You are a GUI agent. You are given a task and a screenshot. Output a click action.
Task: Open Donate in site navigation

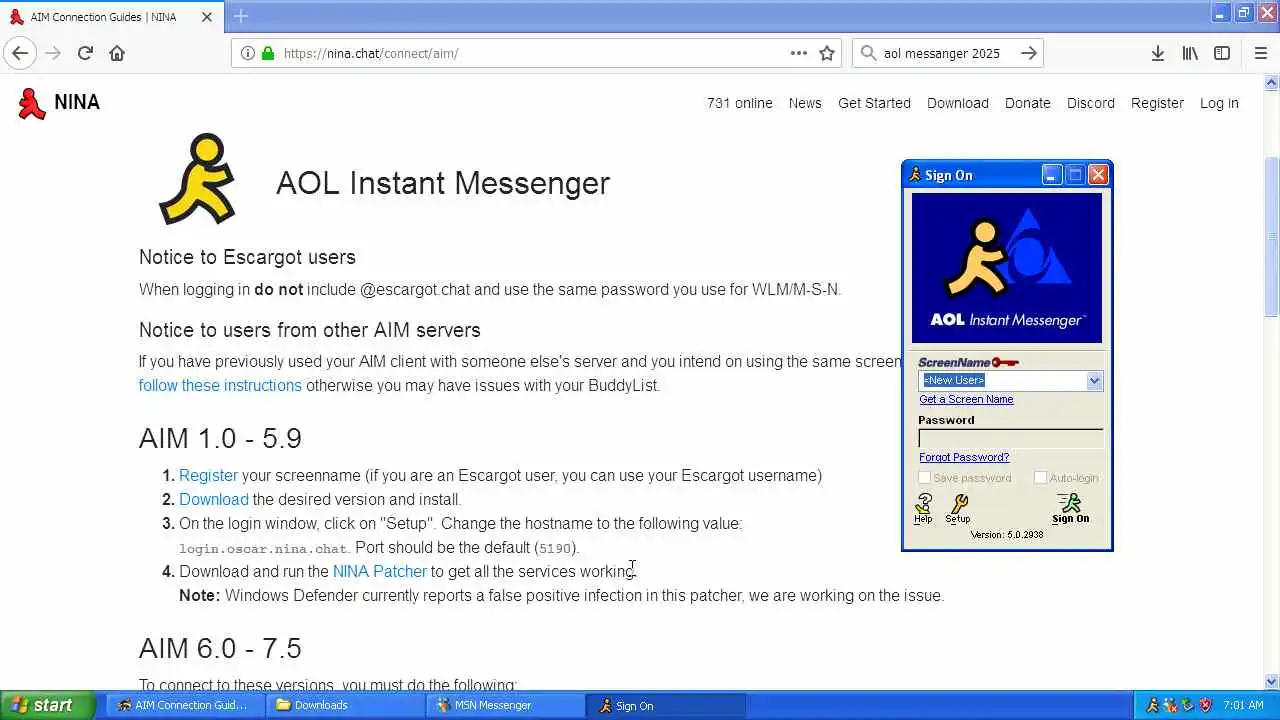1028,103
